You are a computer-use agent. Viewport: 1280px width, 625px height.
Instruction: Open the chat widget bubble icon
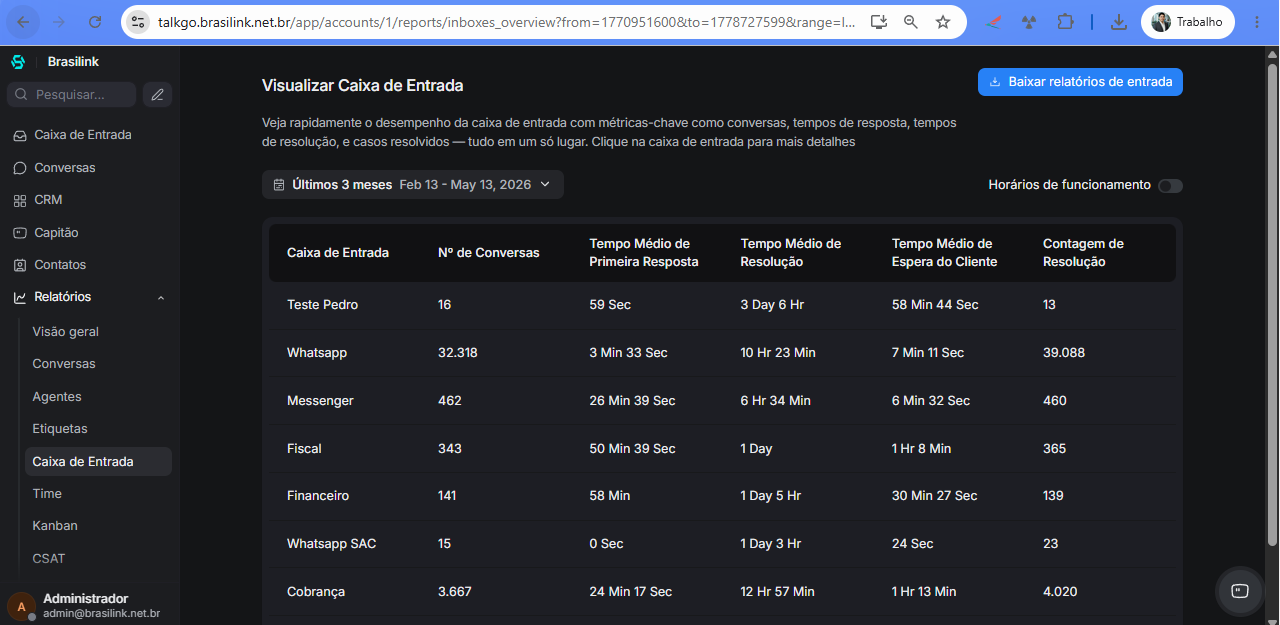click(x=1240, y=591)
